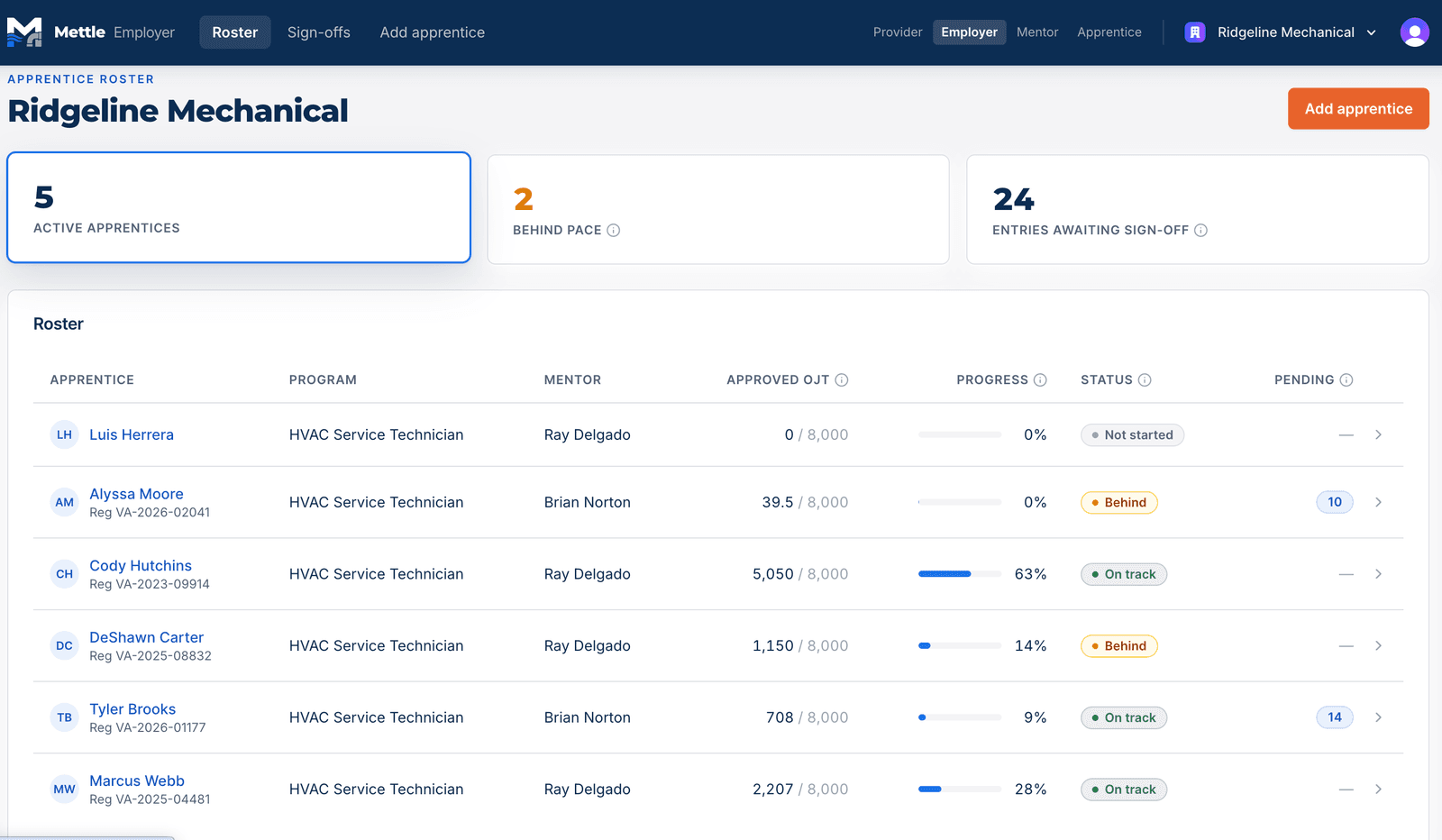Click the Behind Pace info icon

click(614, 231)
